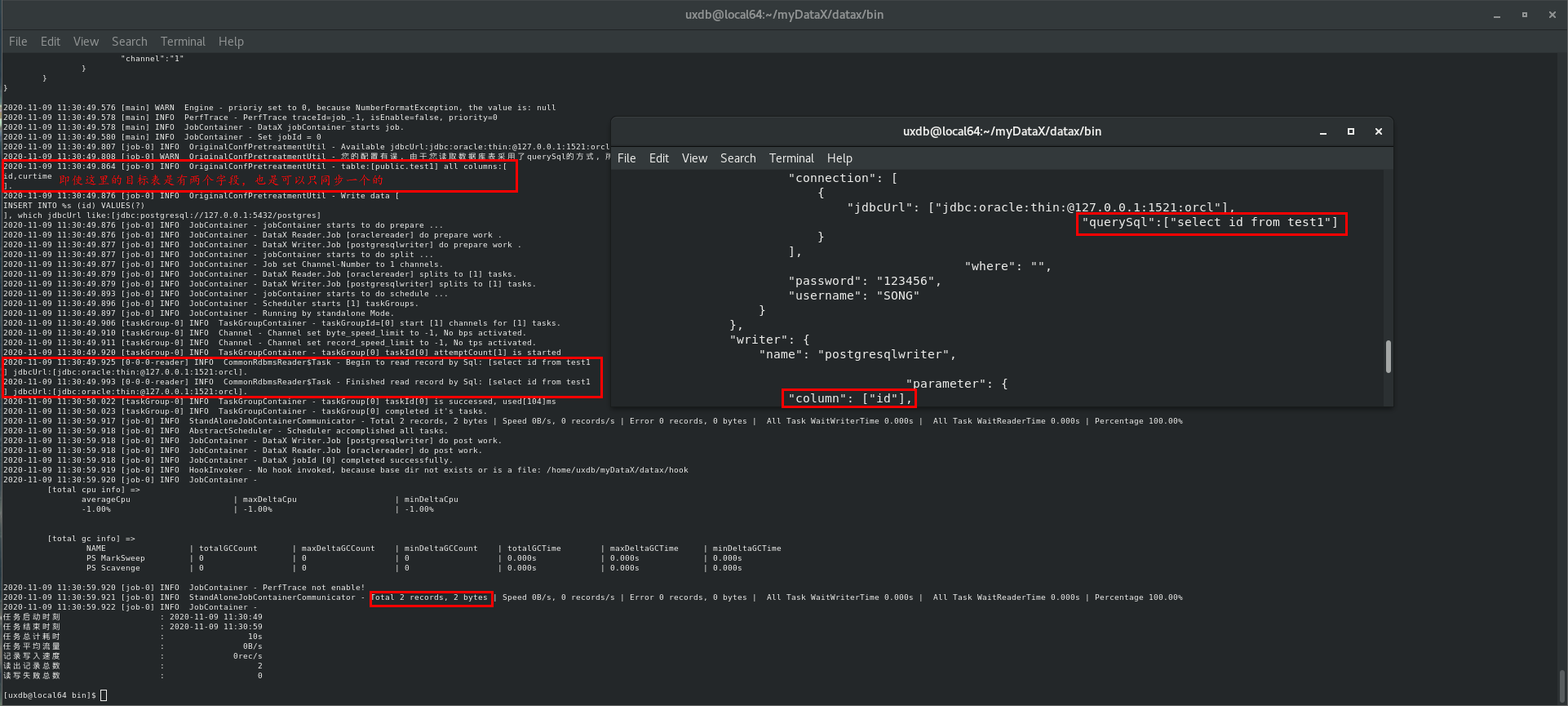Click the '[total cpu info] =>' line
Screen dimensions: 1568x706
coord(94,490)
